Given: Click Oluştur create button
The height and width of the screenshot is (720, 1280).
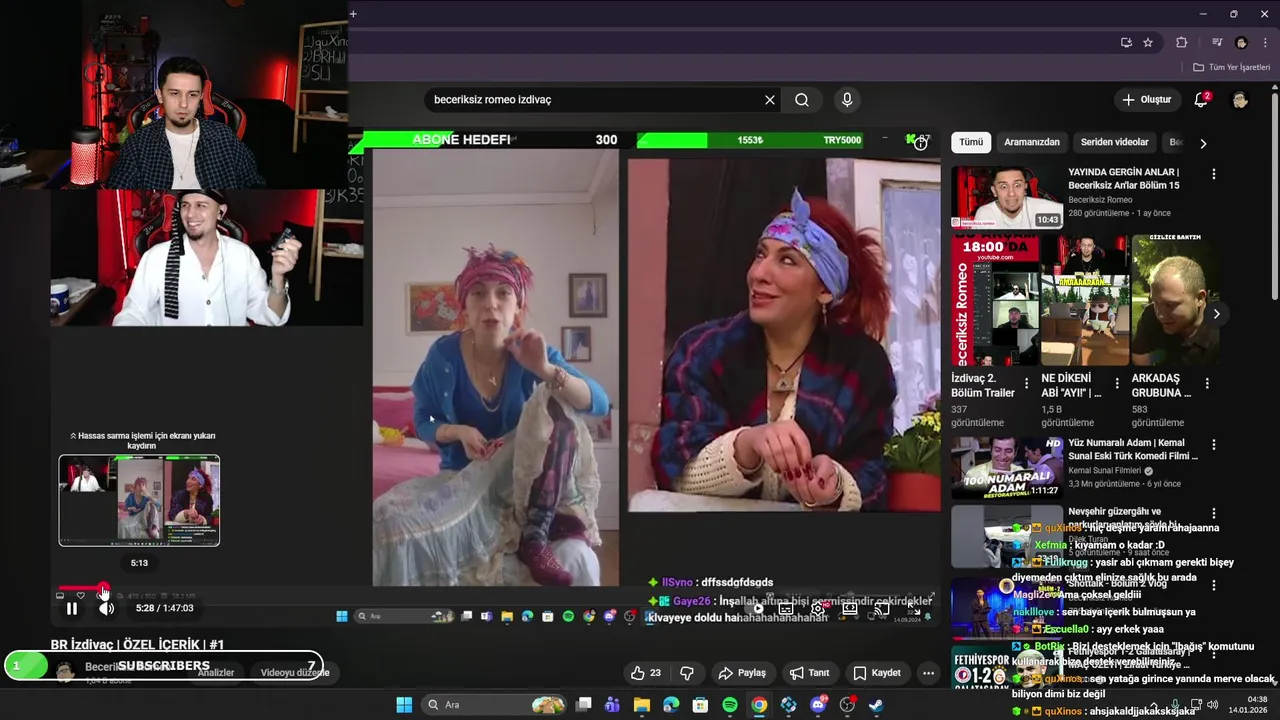Looking at the screenshot, I should tap(1146, 100).
